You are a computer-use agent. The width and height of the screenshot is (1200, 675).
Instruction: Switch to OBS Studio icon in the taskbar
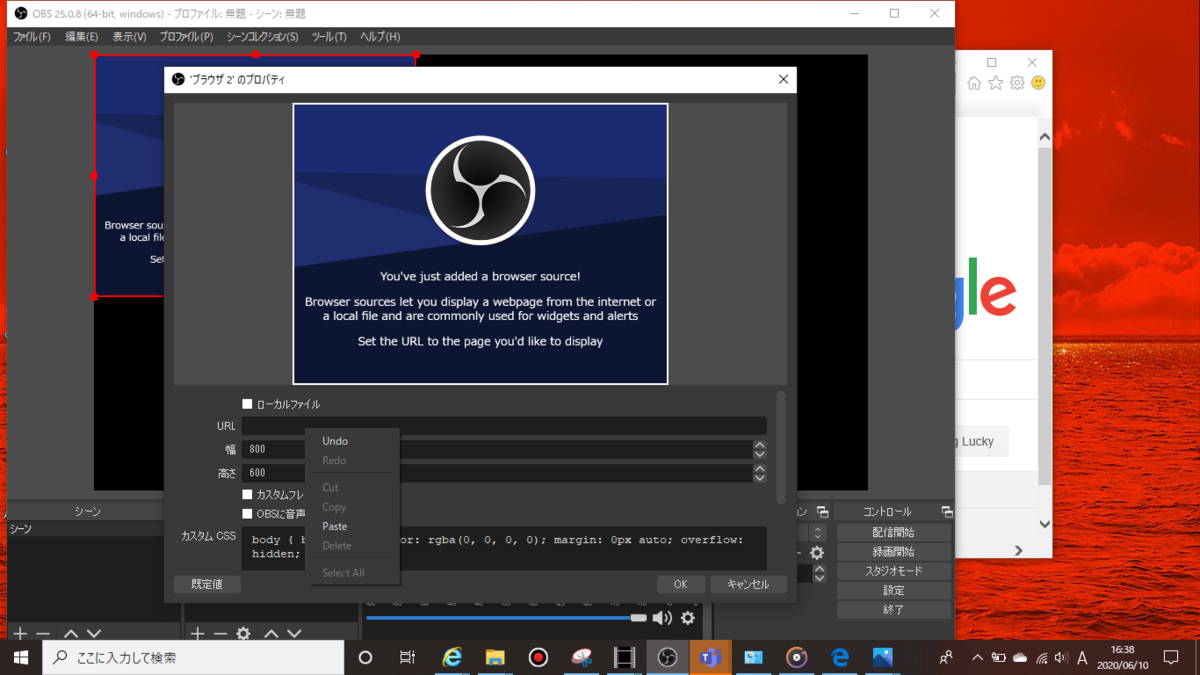[667, 657]
